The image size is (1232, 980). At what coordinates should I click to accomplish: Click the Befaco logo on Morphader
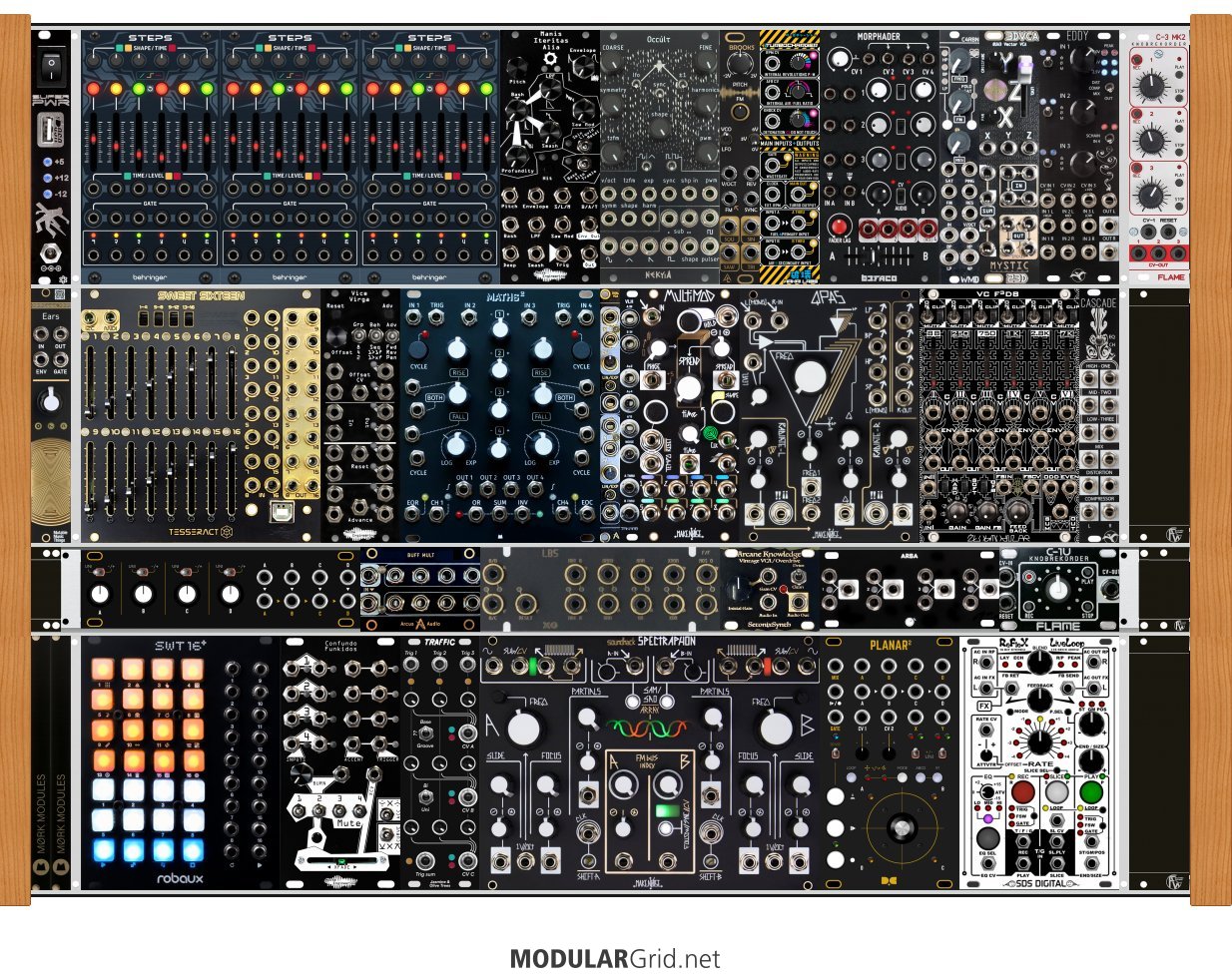pyautogui.click(x=880, y=276)
